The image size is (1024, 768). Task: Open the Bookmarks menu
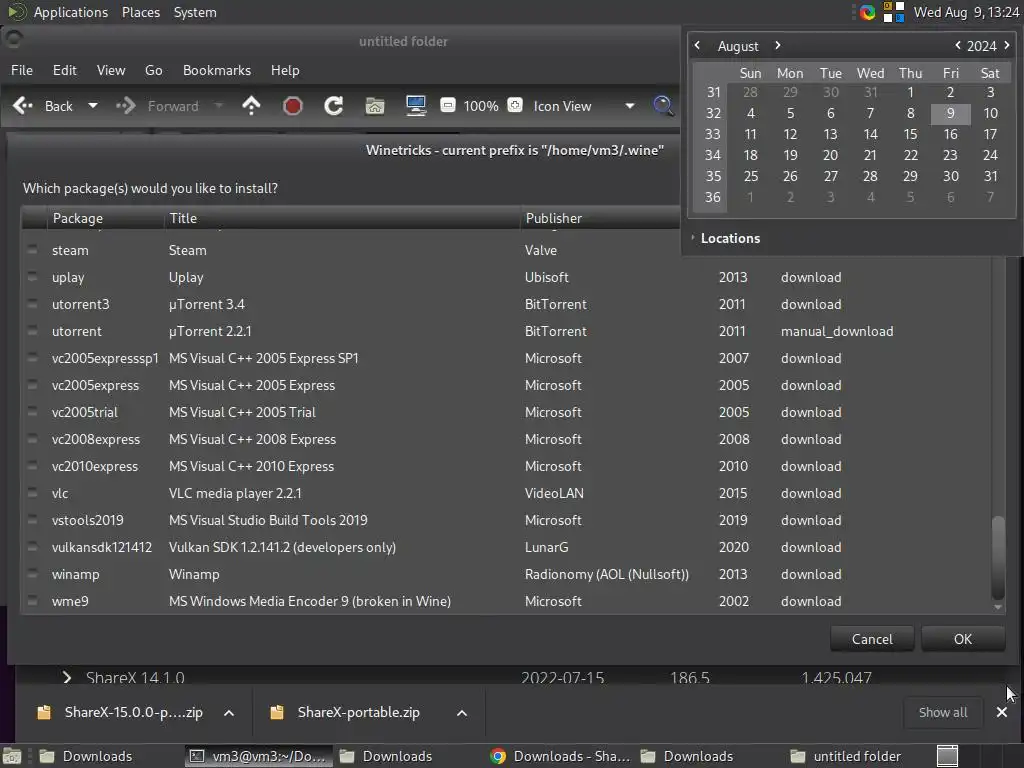coord(217,70)
